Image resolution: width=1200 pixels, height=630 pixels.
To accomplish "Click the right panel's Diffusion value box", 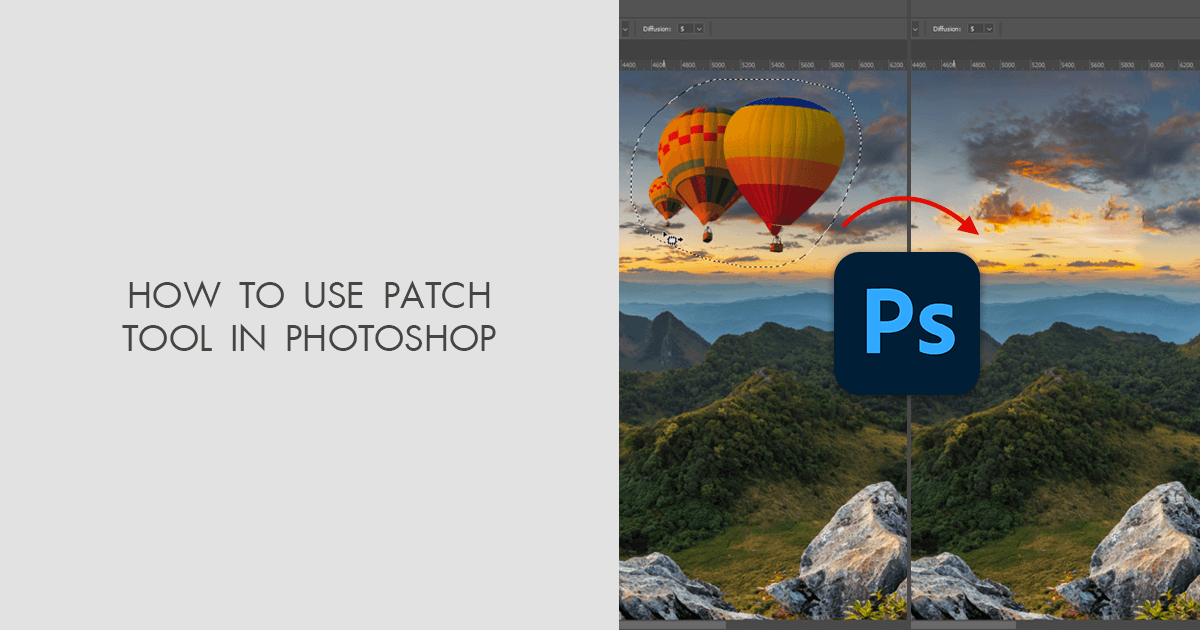I will (x=977, y=29).
